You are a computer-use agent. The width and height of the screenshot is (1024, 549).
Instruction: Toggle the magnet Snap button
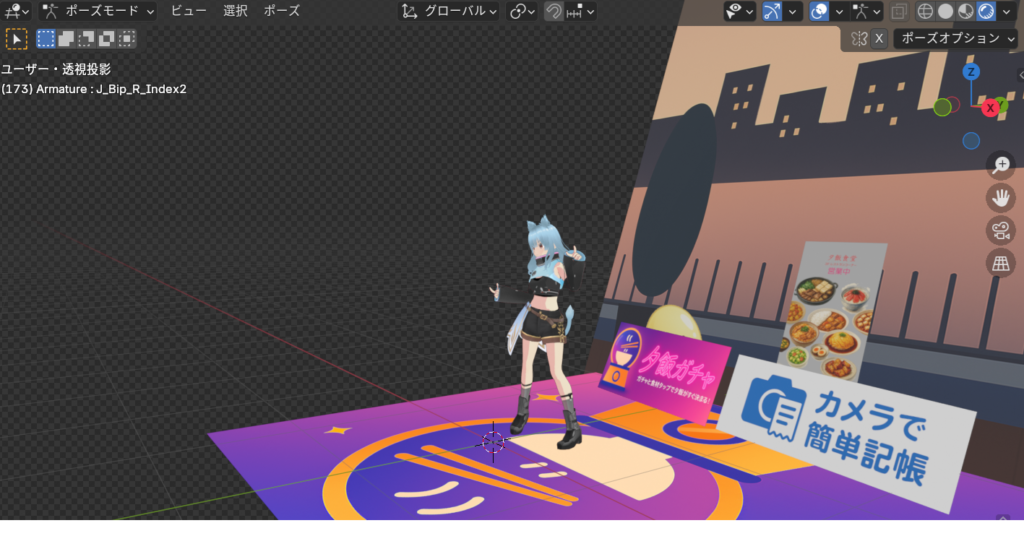coord(553,11)
